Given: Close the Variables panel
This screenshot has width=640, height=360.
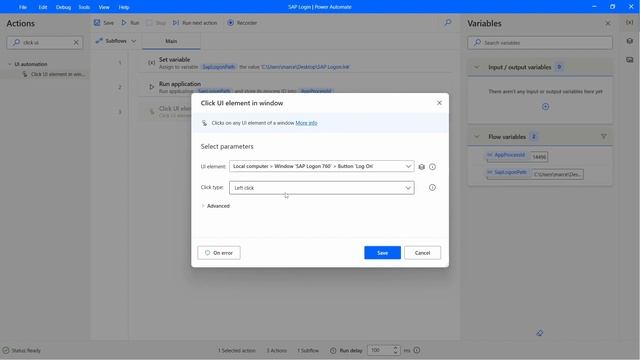Looking at the screenshot, I should tap(608, 23).
